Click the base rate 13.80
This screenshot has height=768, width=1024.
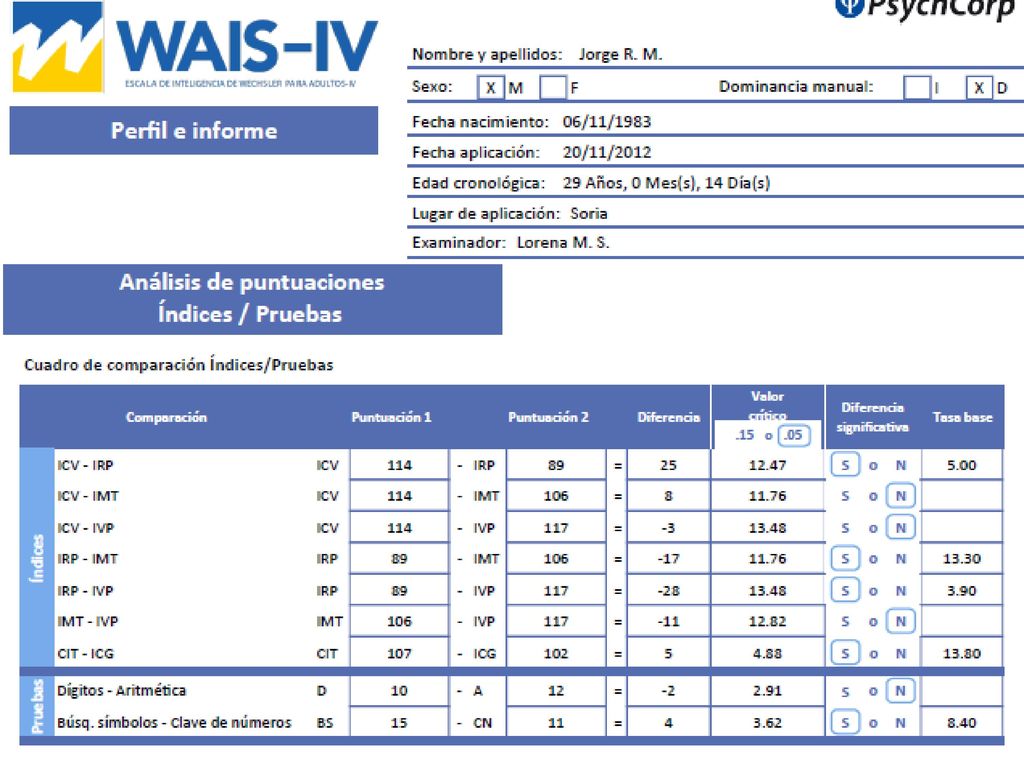[x=961, y=653]
